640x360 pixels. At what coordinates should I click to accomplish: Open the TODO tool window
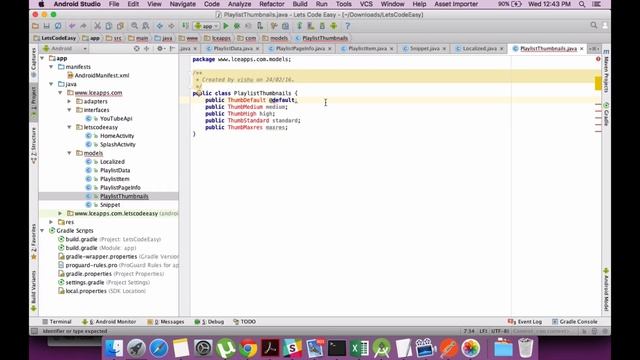pyautogui.click(x=244, y=322)
